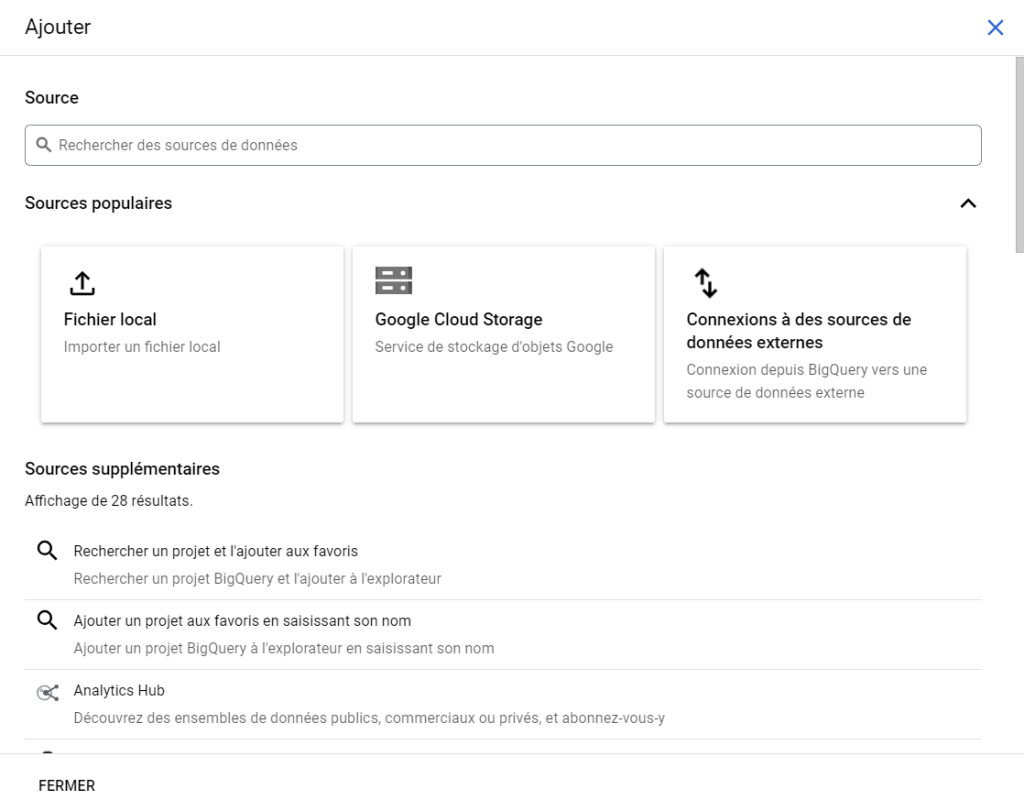Click the magnifier icon beside Rechercher un projet

(x=46, y=551)
